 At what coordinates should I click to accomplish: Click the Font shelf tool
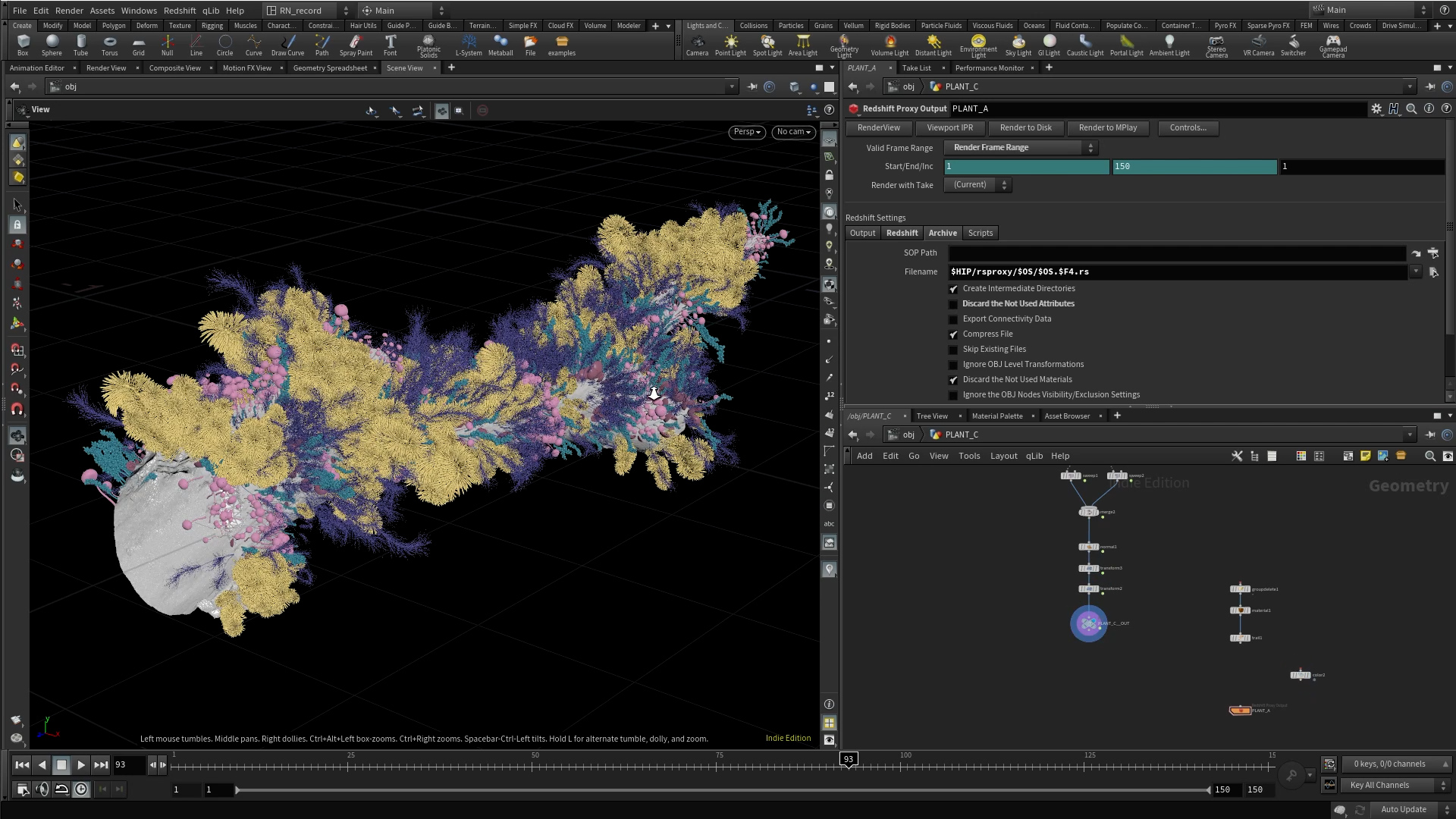click(390, 45)
